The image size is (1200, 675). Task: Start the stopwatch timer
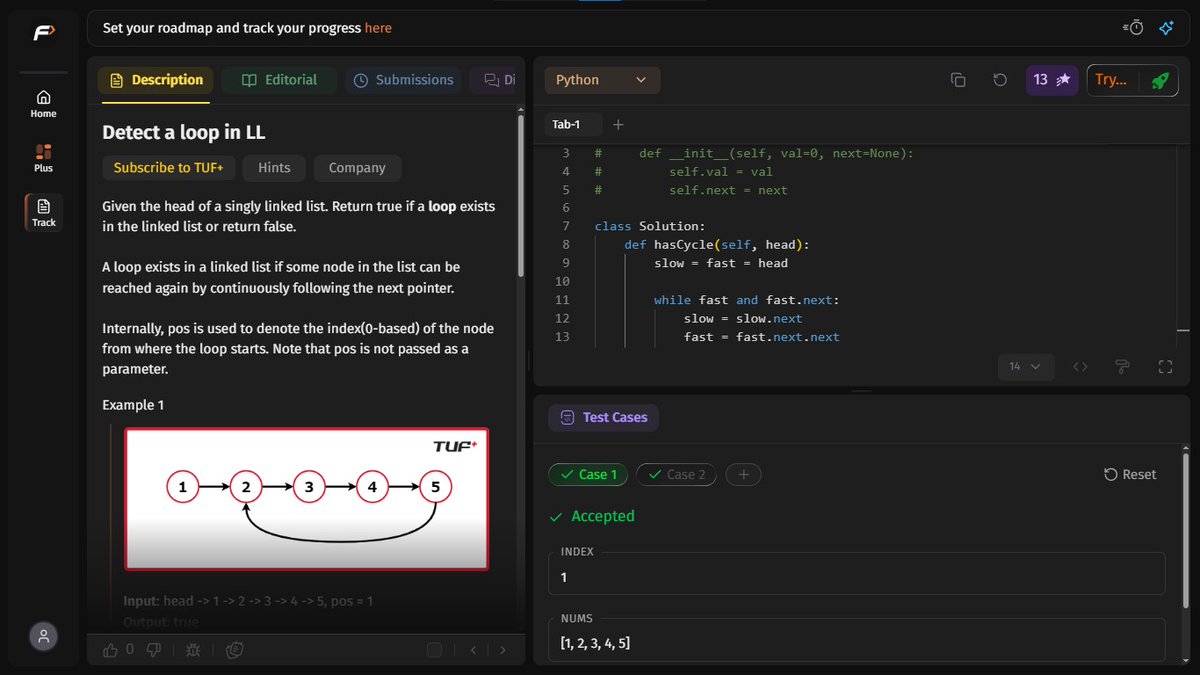[1133, 28]
